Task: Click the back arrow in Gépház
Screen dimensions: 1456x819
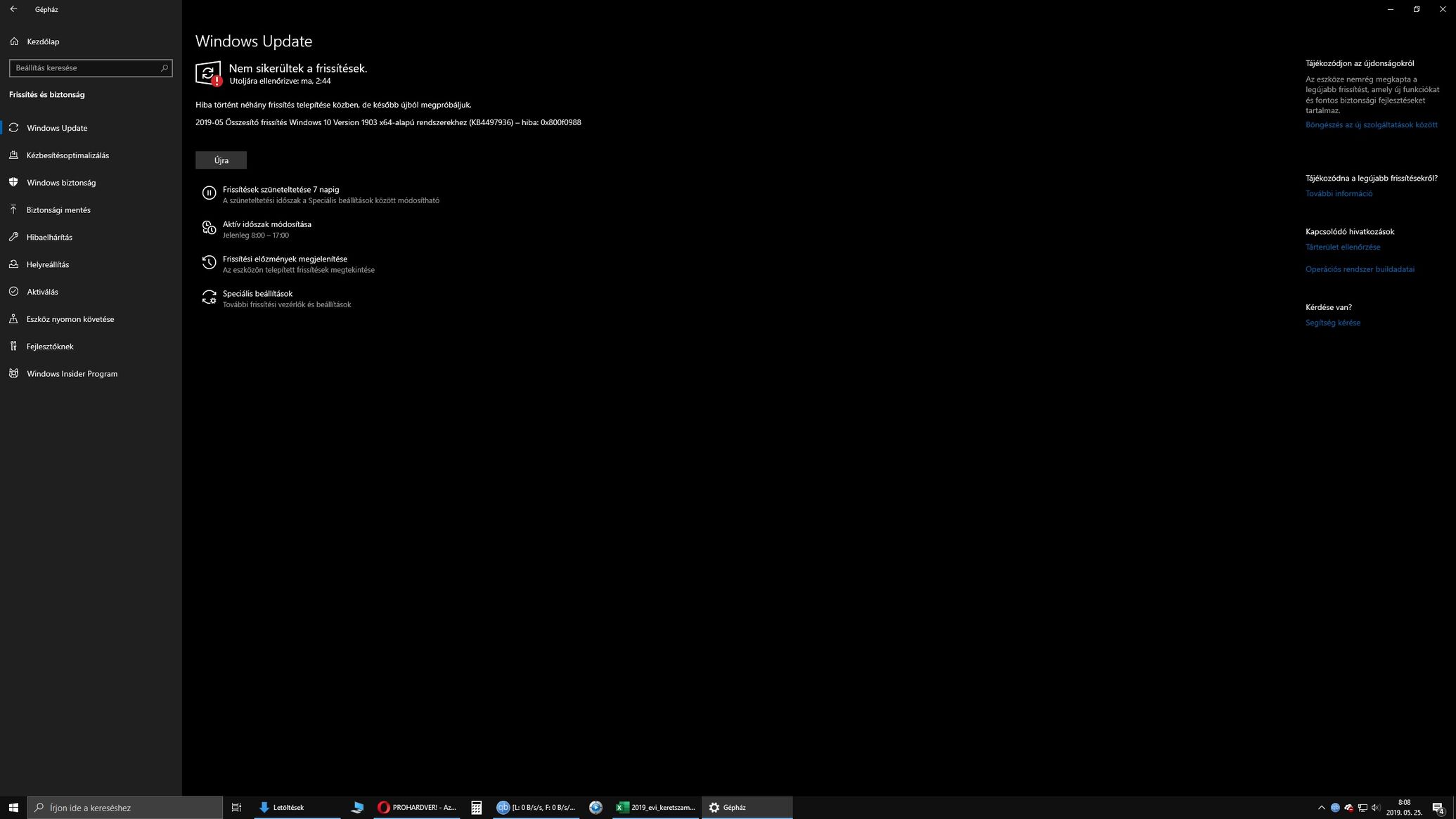Action: click(x=13, y=9)
